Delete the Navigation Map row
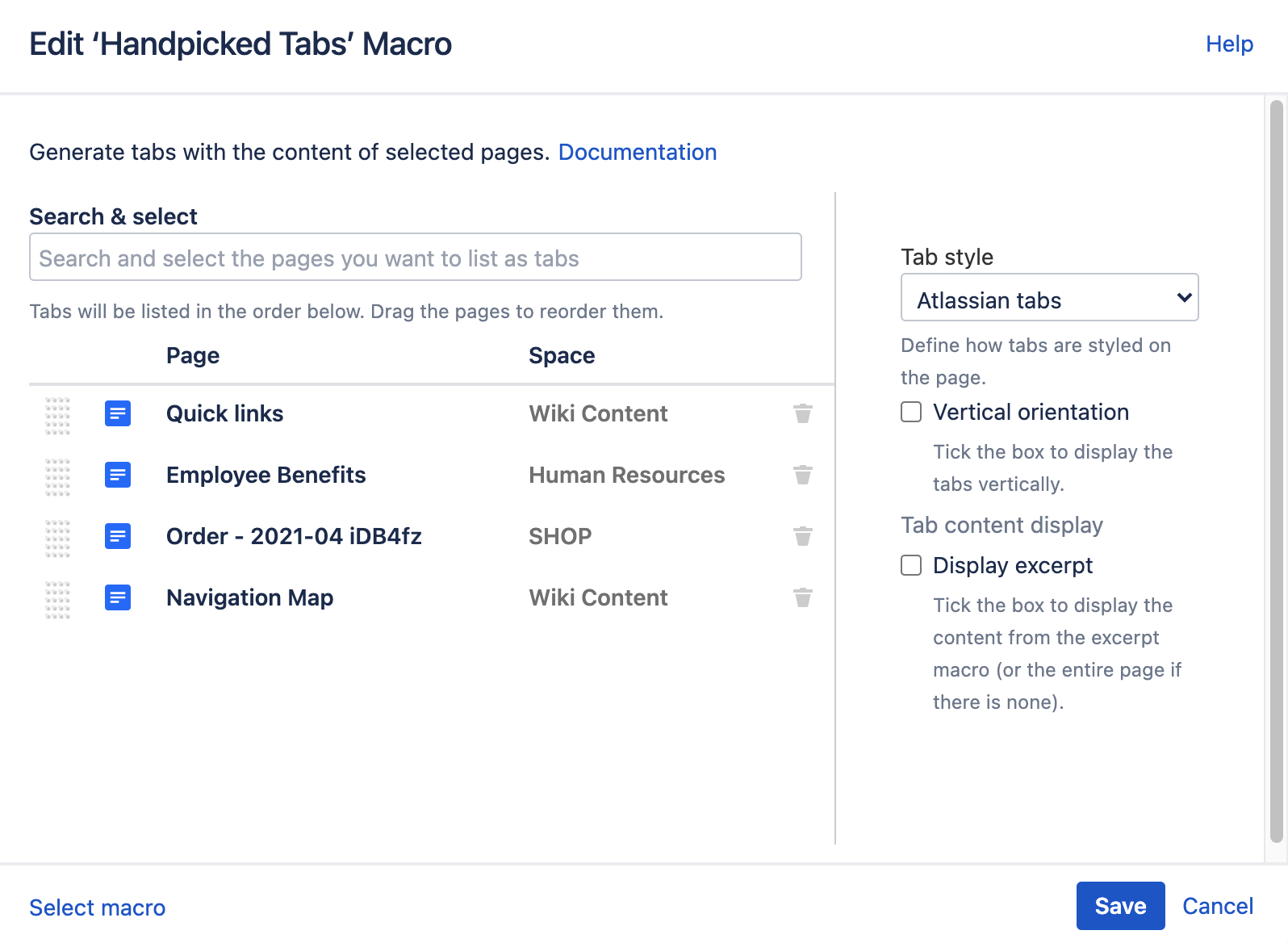The image size is (1288, 943). coord(802,597)
